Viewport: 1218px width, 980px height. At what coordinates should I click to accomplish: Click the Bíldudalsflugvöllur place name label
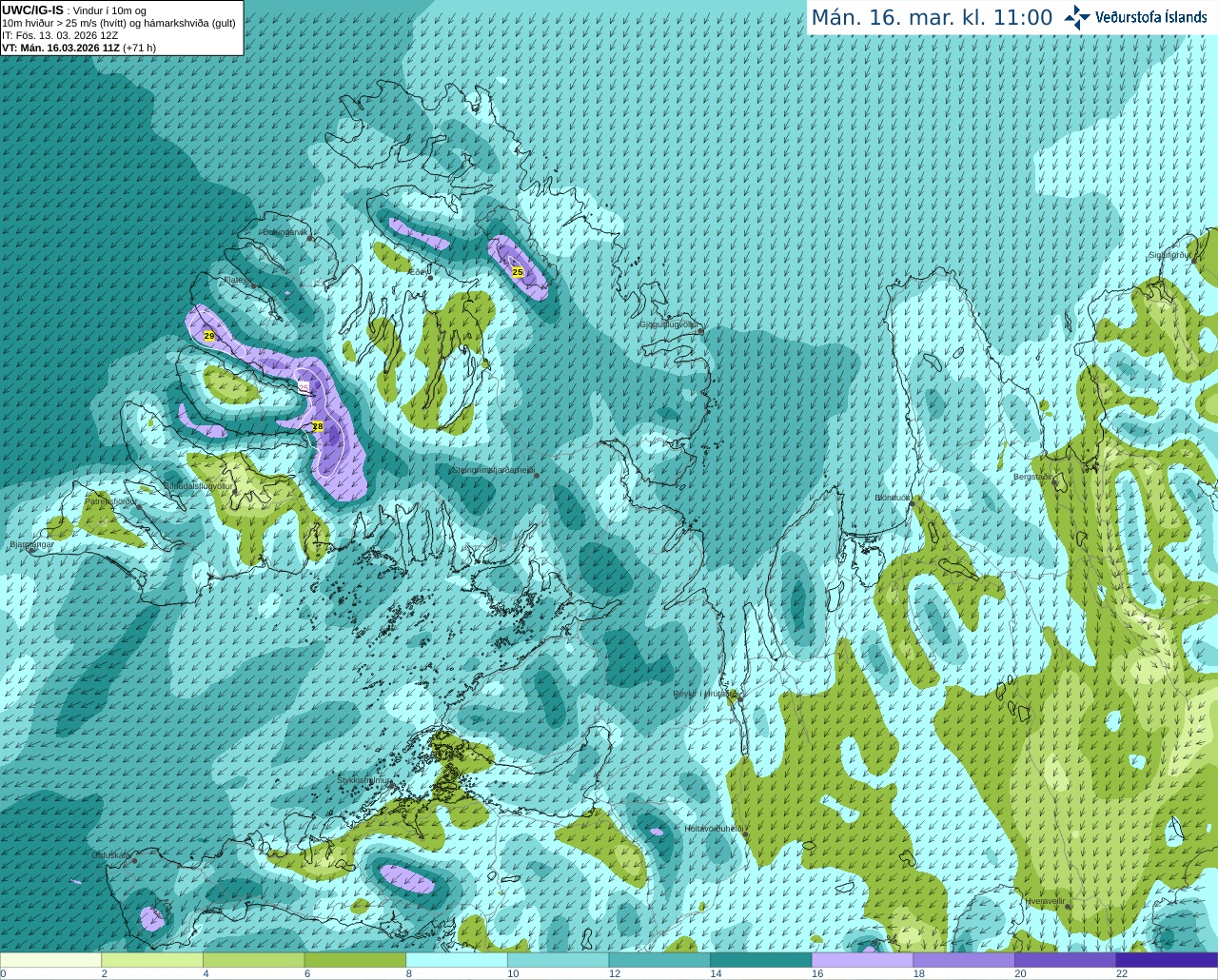pos(197,485)
